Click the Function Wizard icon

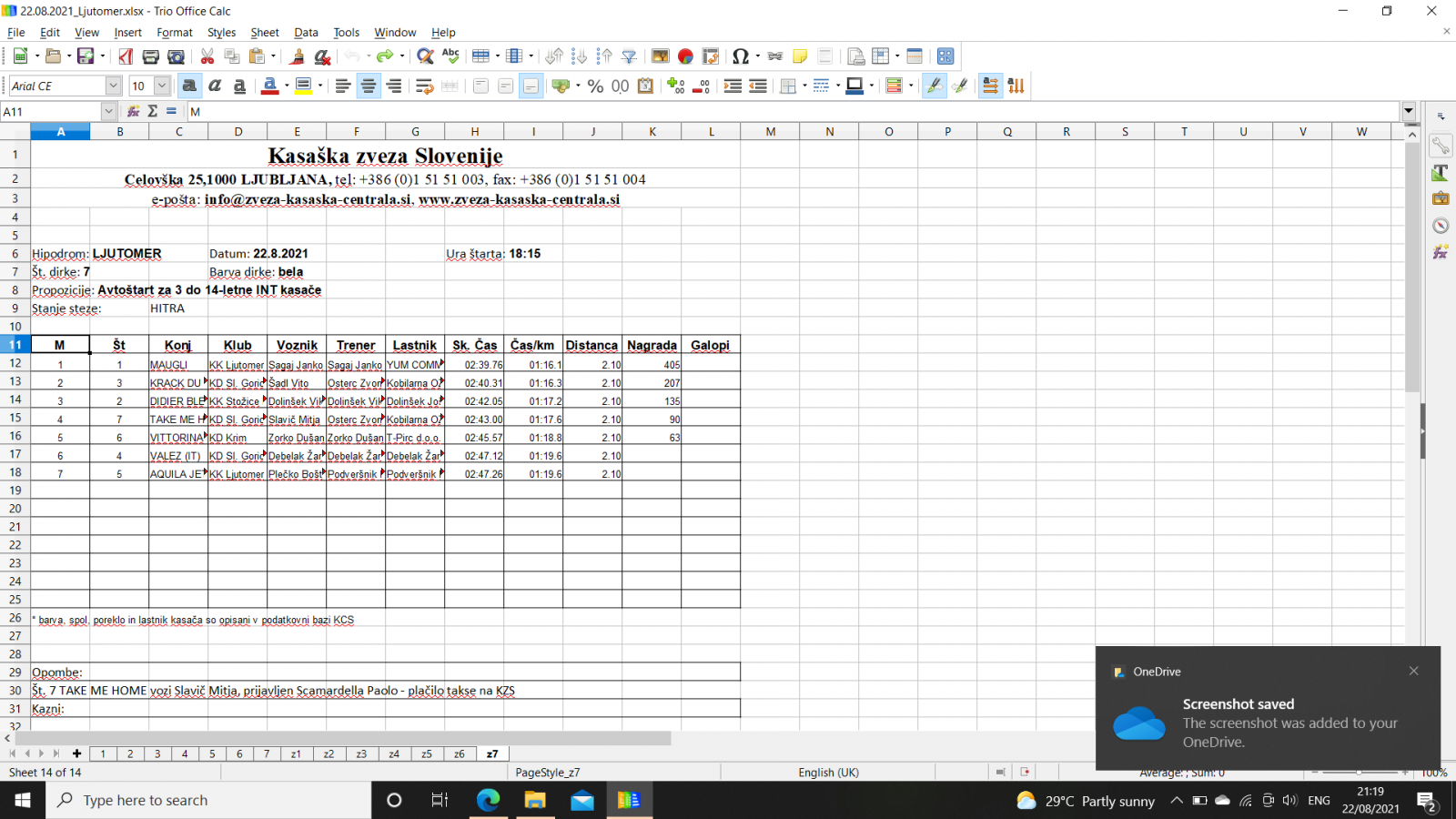pos(134,111)
